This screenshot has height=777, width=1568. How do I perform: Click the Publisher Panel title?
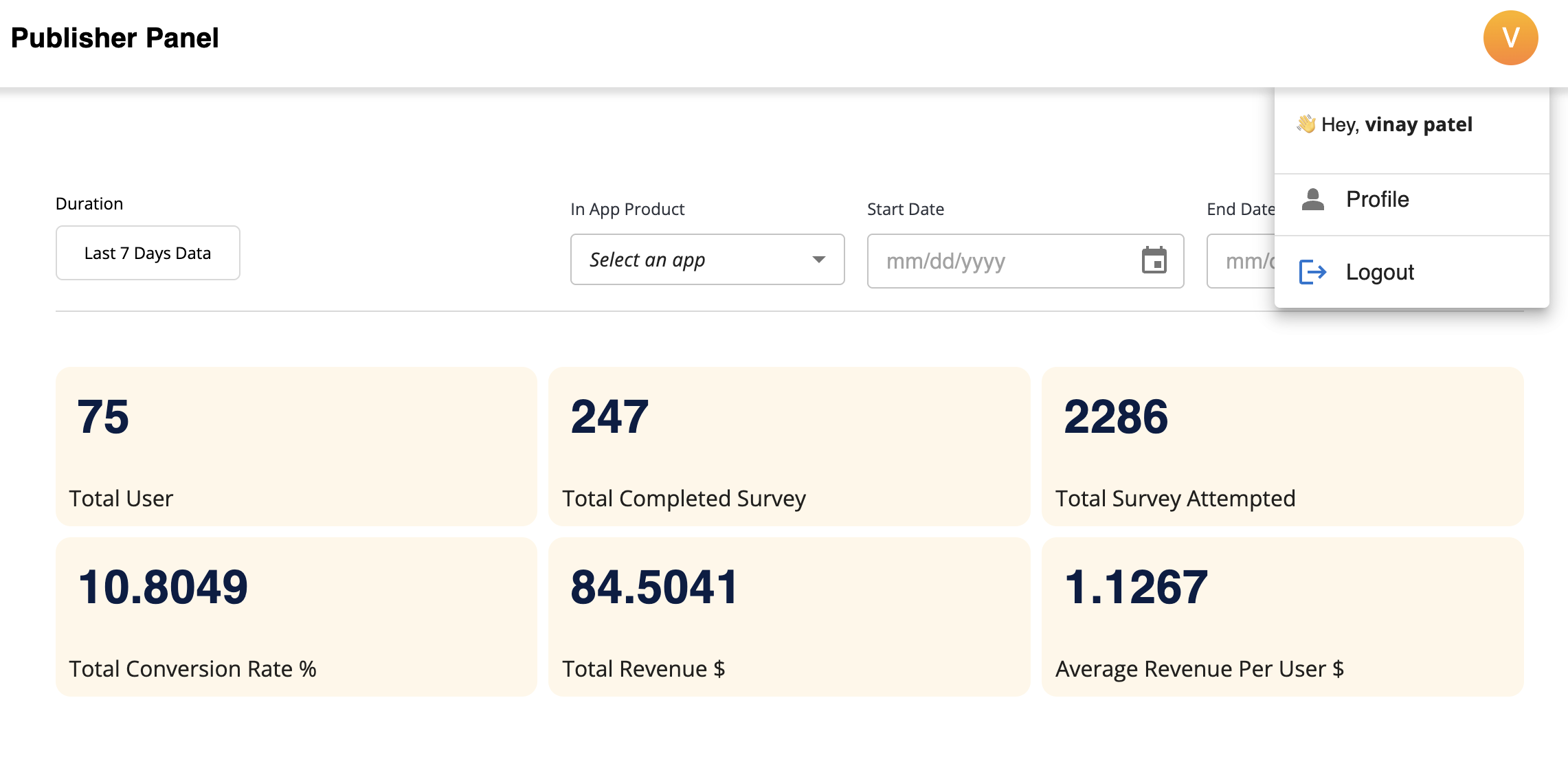115,38
